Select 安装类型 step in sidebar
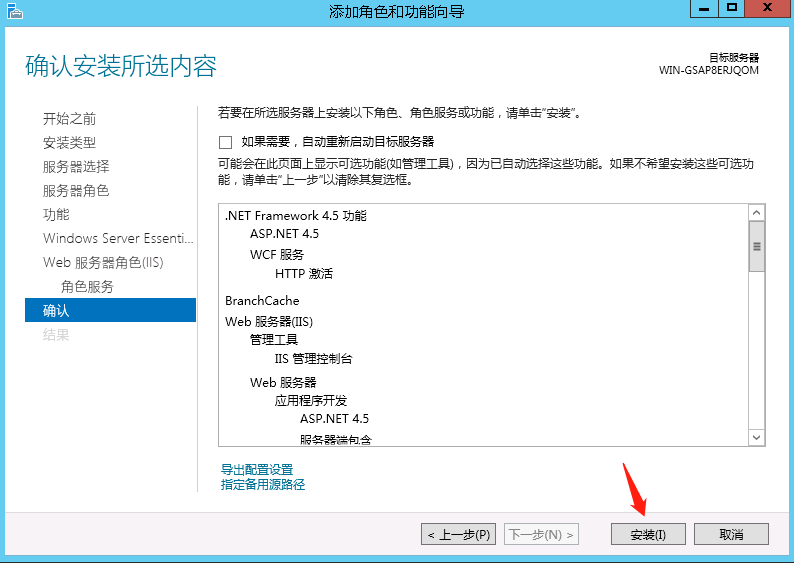 (x=69, y=143)
